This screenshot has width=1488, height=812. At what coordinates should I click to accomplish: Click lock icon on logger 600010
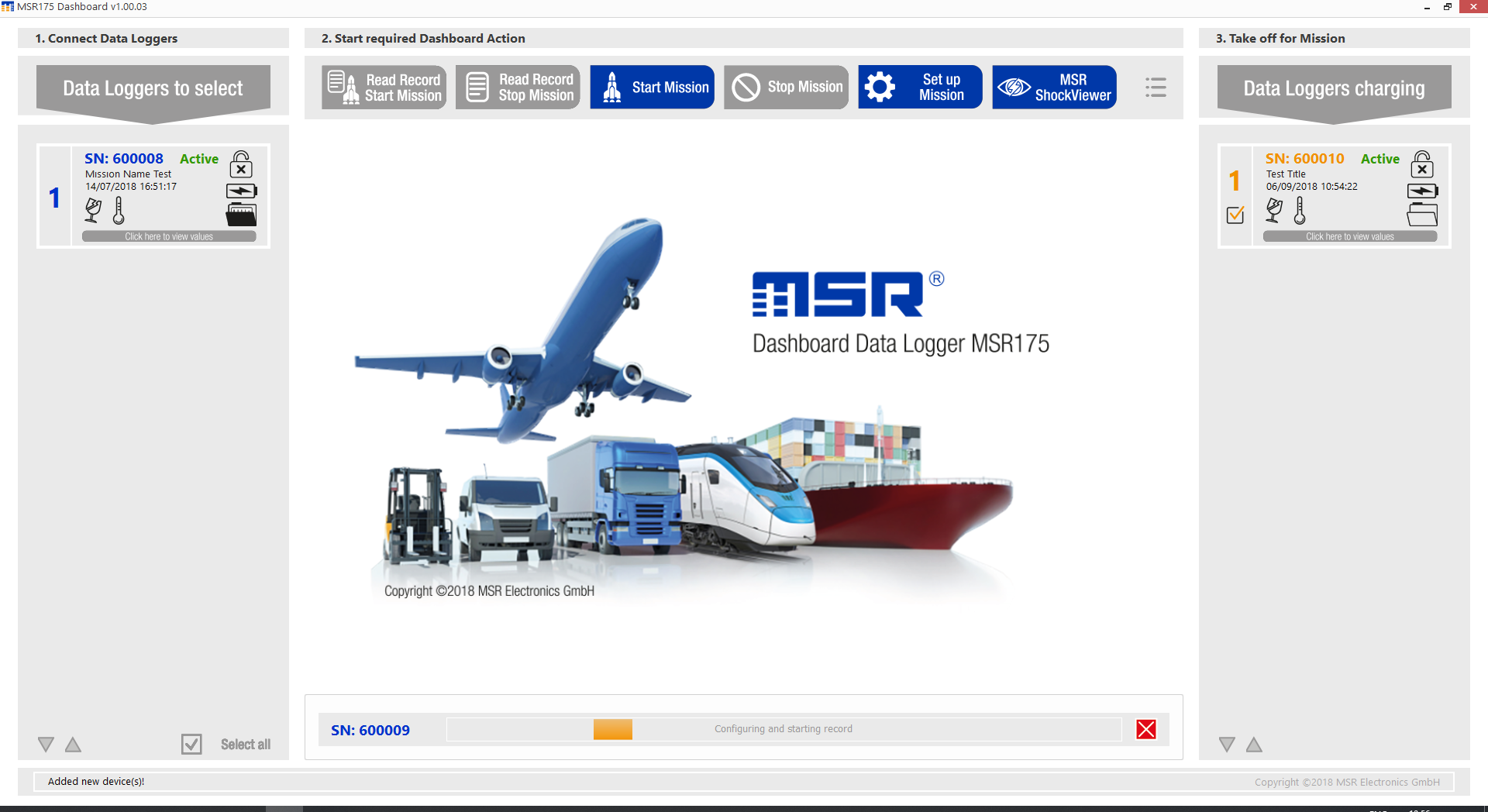[1422, 164]
